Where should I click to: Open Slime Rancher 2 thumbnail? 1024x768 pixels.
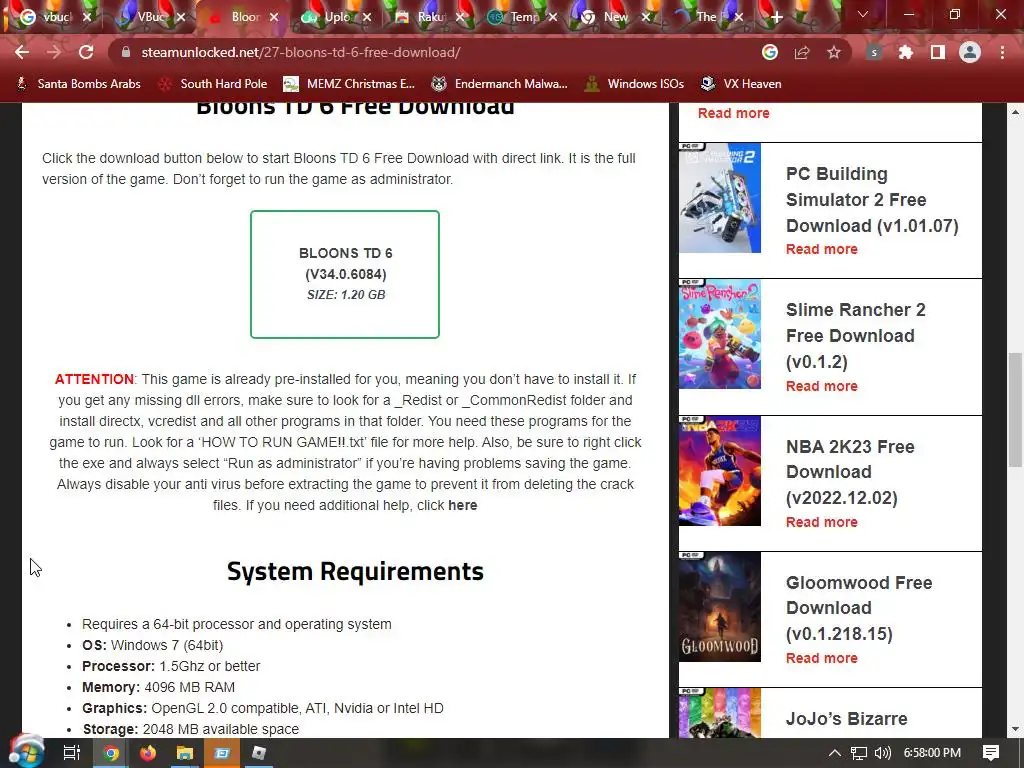tap(720, 334)
